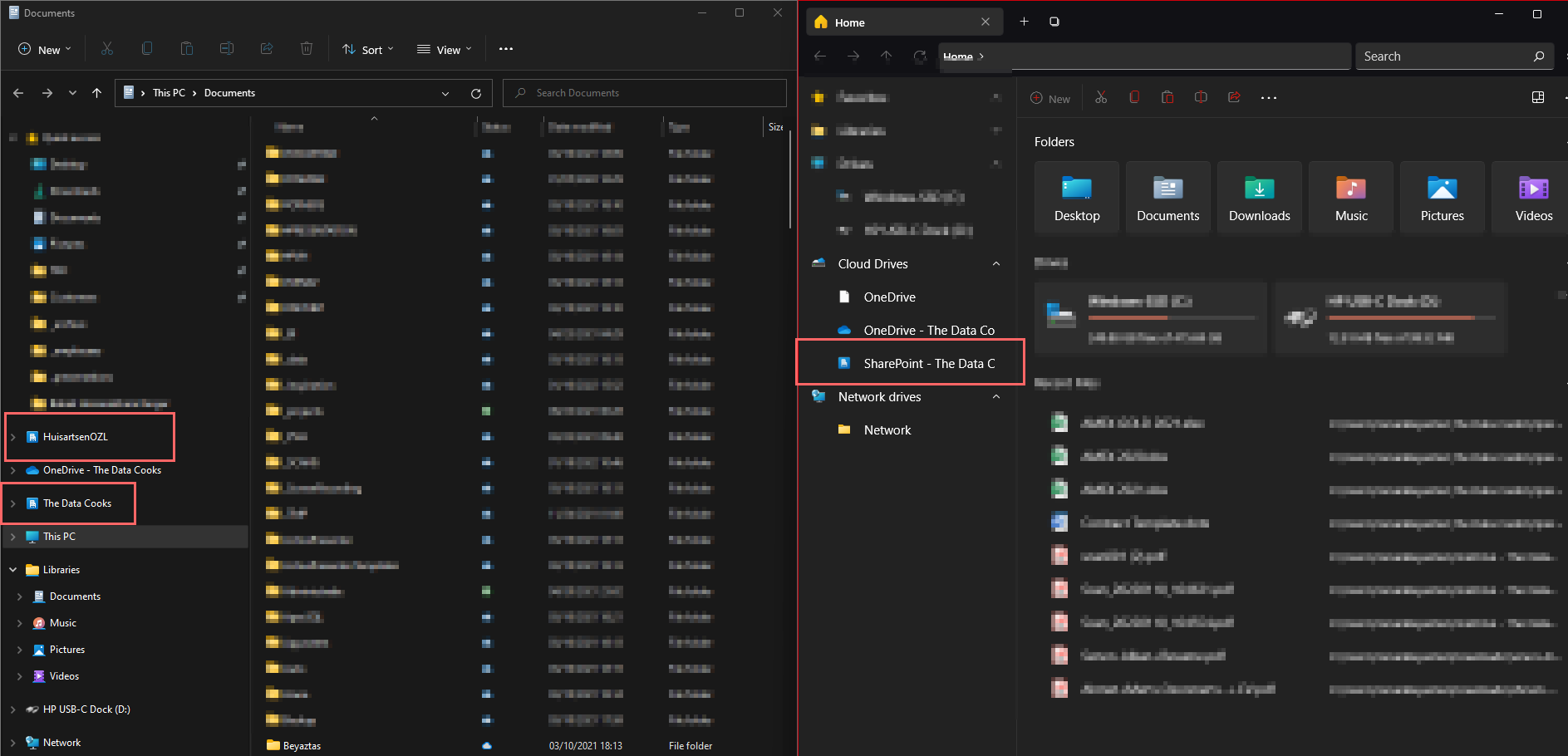Click the red Share icon in Home window

[1234, 98]
